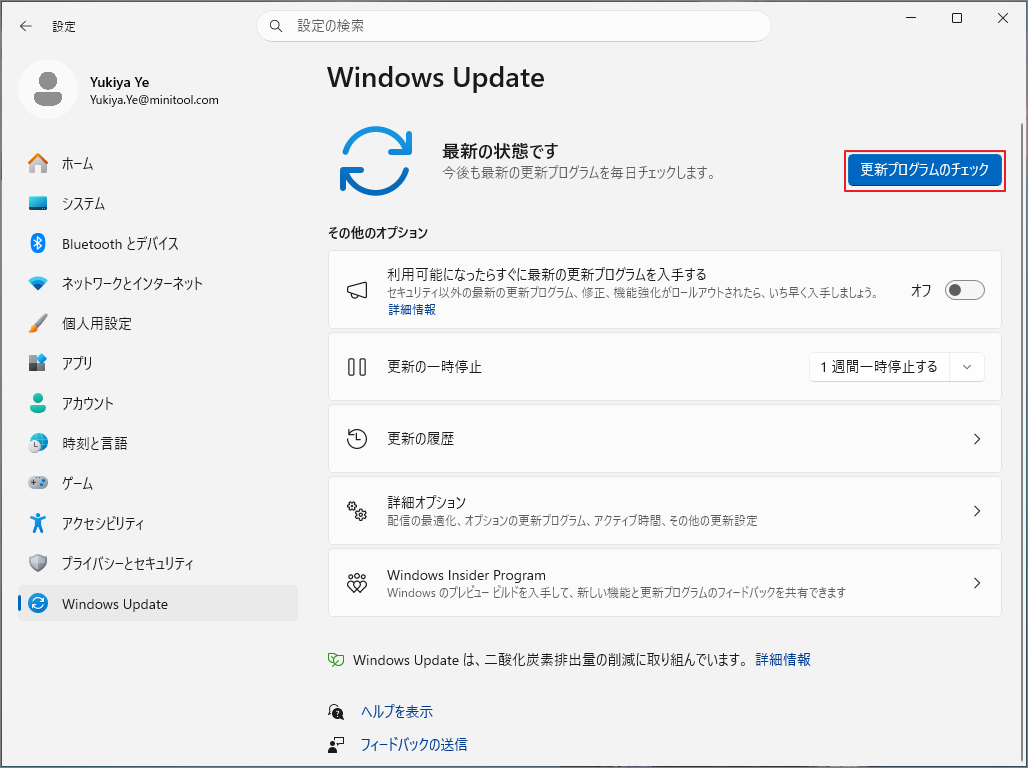Viewport: 1028px width, 768px height.
Task: Click the アクセシビリティ figure icon
Action: tap(38, 523)
